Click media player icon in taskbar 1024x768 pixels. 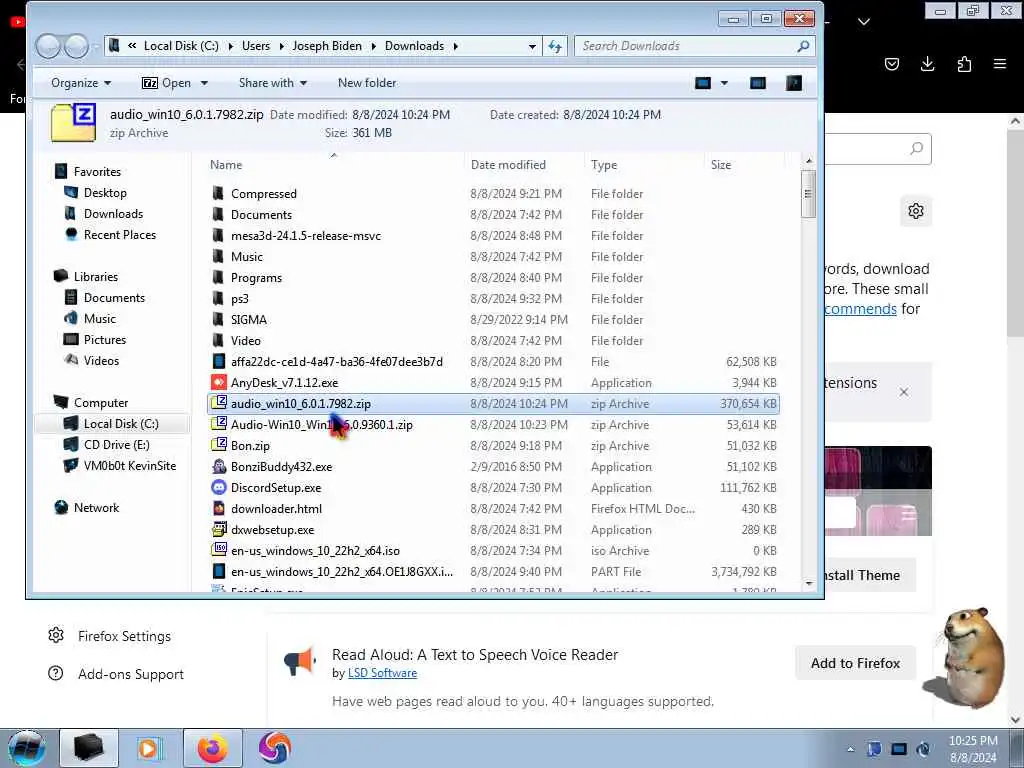pyautogui.click(x=150, y=748)
